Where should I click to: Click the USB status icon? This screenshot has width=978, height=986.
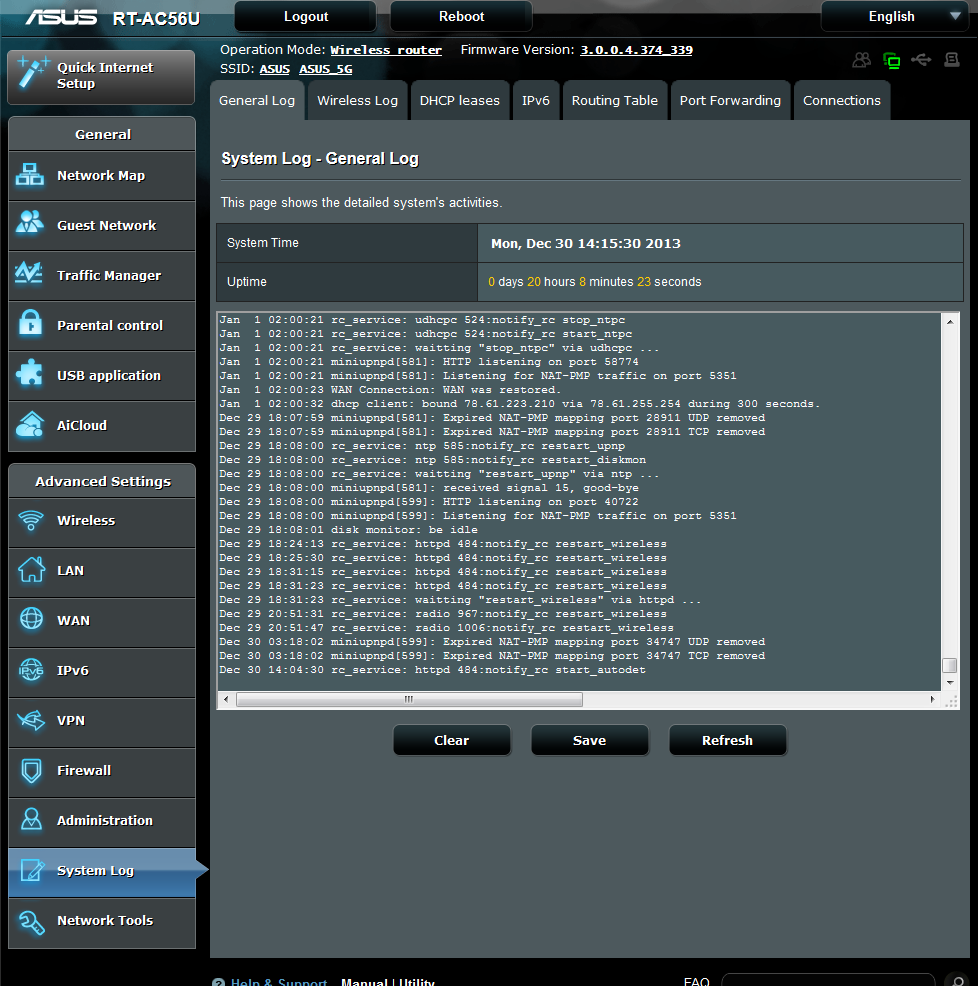point(921,60)
